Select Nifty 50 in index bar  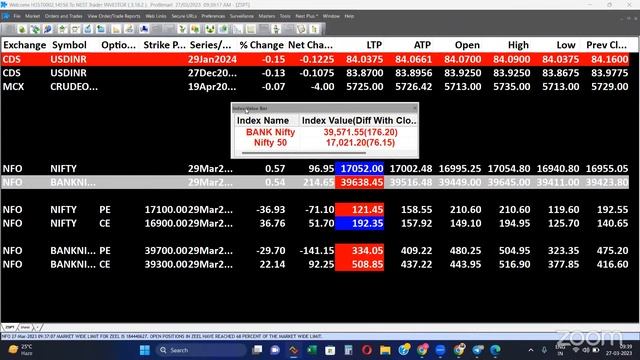click(x=270, y=143)
